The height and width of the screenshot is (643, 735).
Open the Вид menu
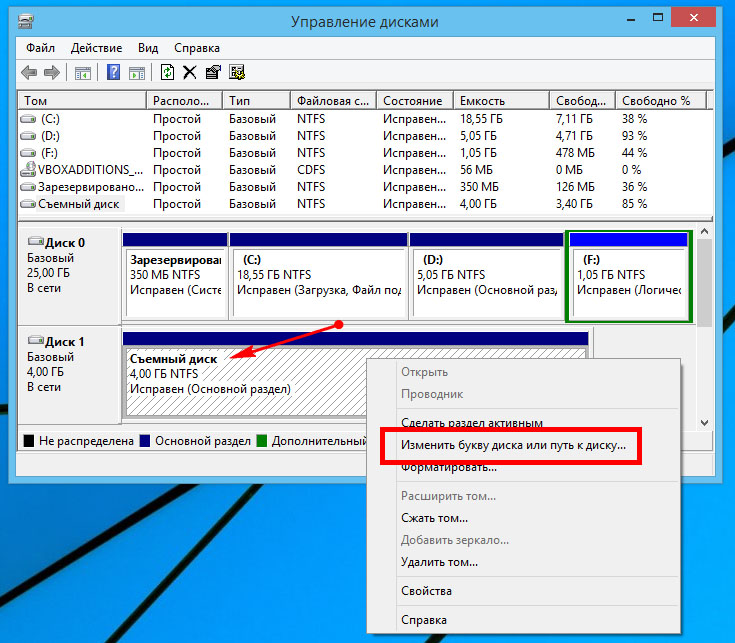point(148,48)
